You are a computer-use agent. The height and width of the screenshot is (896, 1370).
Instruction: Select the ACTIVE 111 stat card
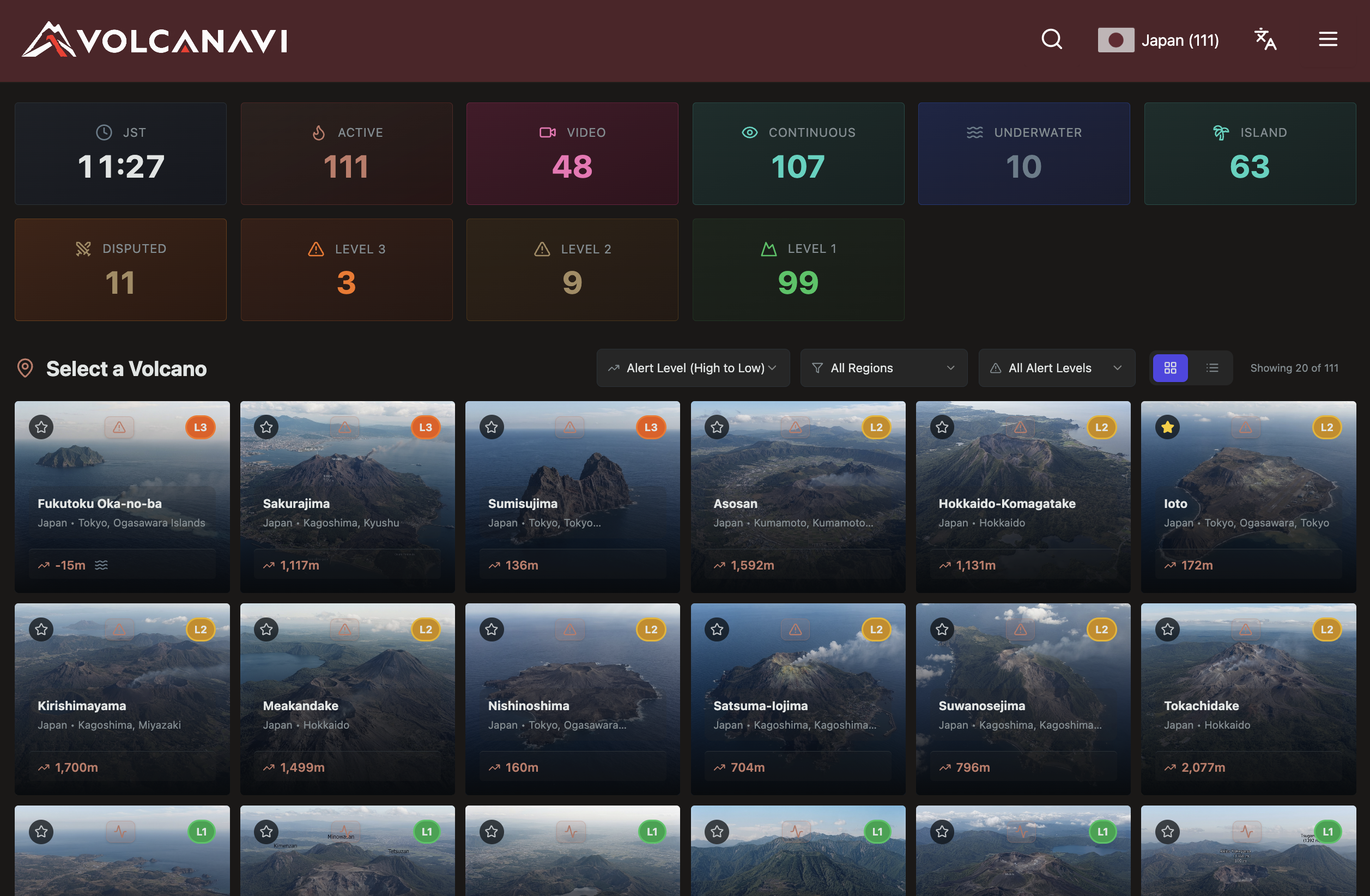point(347,154)
